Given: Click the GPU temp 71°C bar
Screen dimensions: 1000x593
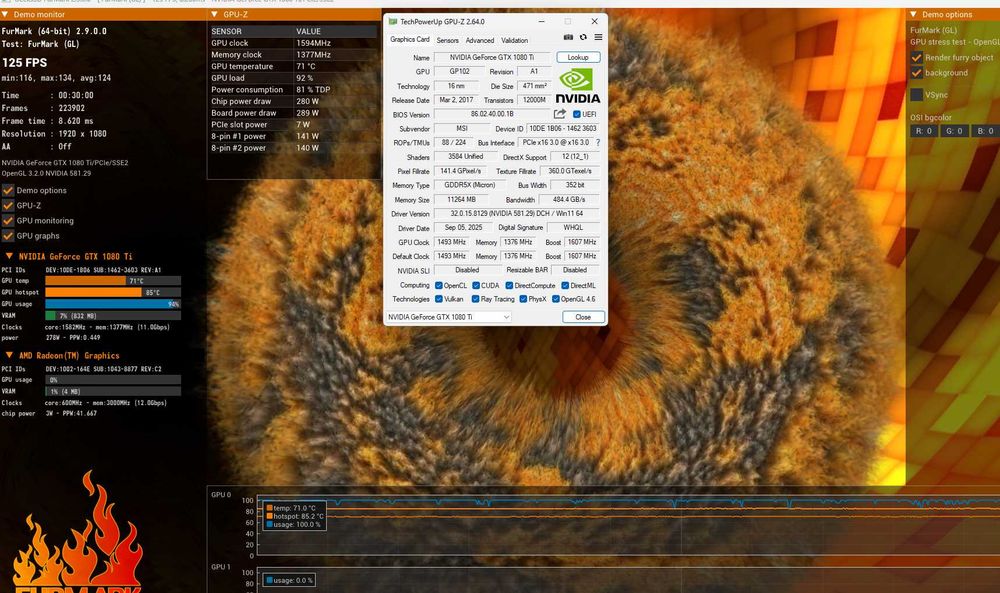Looking at the screenshot, I should pyautogui.click(x=113, y=281).
